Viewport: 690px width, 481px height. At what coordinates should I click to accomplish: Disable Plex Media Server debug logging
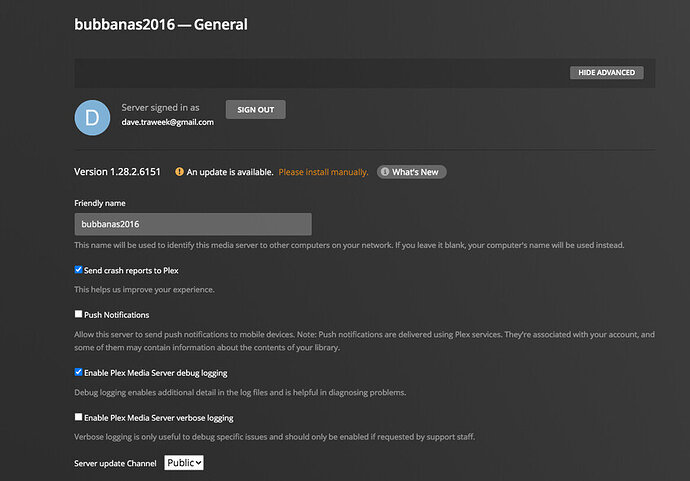[x=78, y=372]
